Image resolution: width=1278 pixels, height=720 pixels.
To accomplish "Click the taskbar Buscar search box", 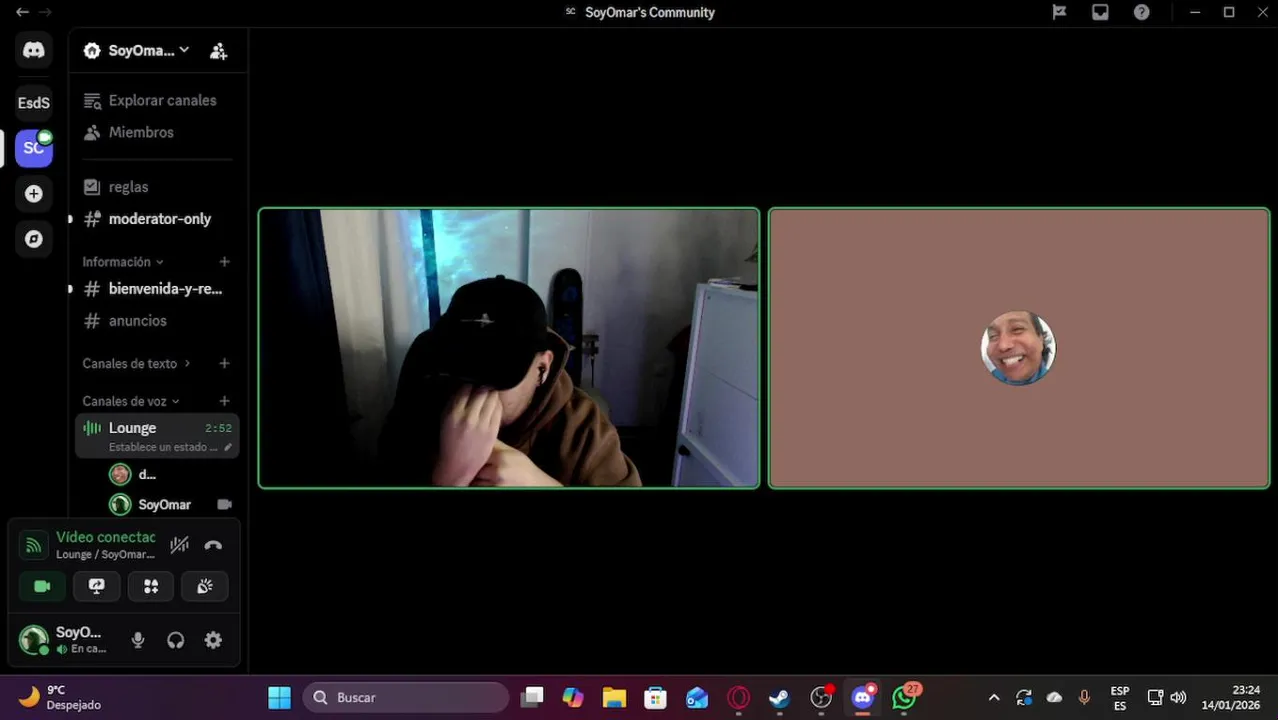I will (x=406, y=697).
